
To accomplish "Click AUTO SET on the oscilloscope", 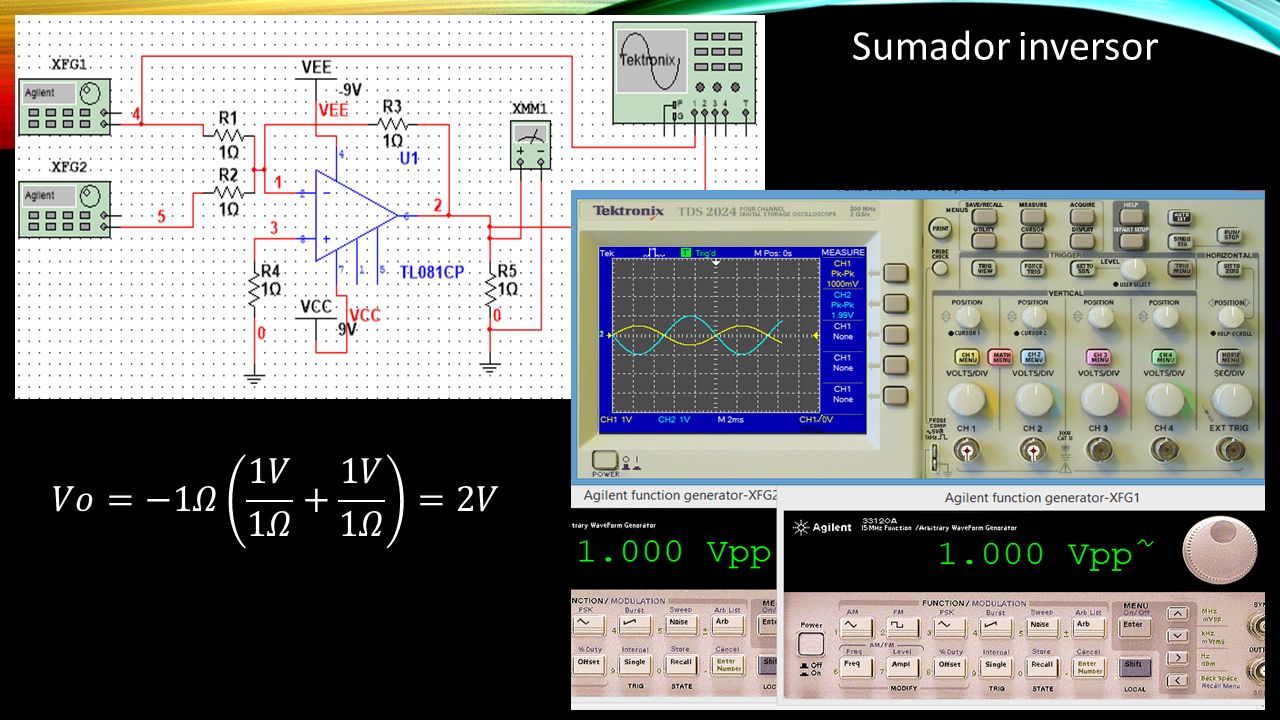I will [1180, 217].
